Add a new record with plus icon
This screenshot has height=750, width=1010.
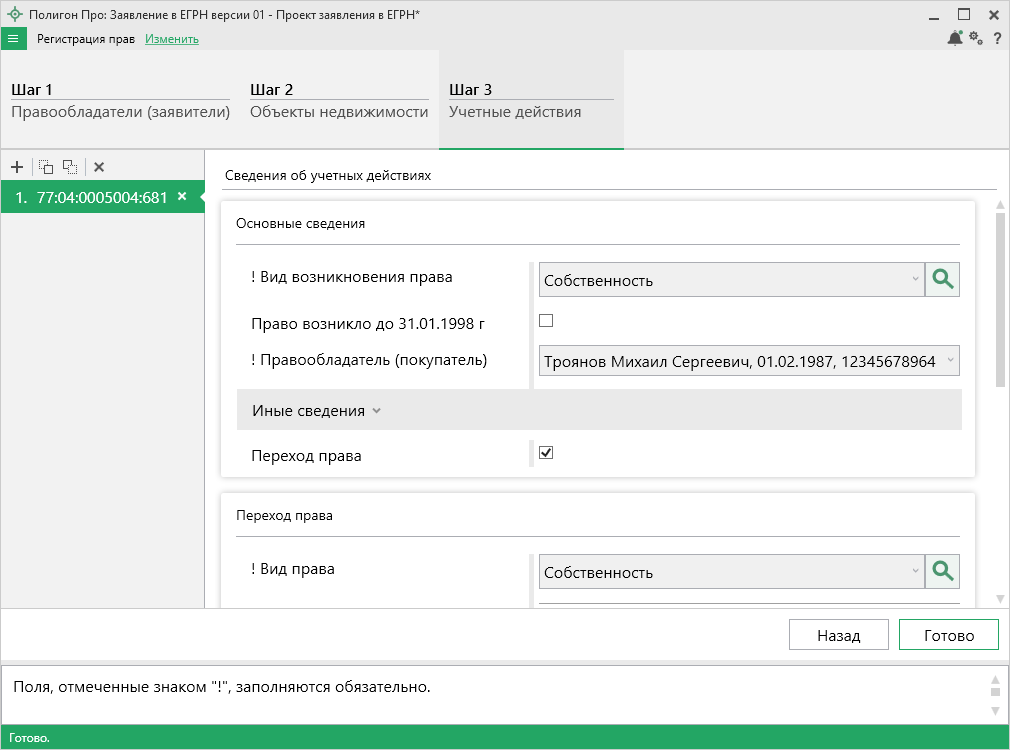tap(17, 168)
